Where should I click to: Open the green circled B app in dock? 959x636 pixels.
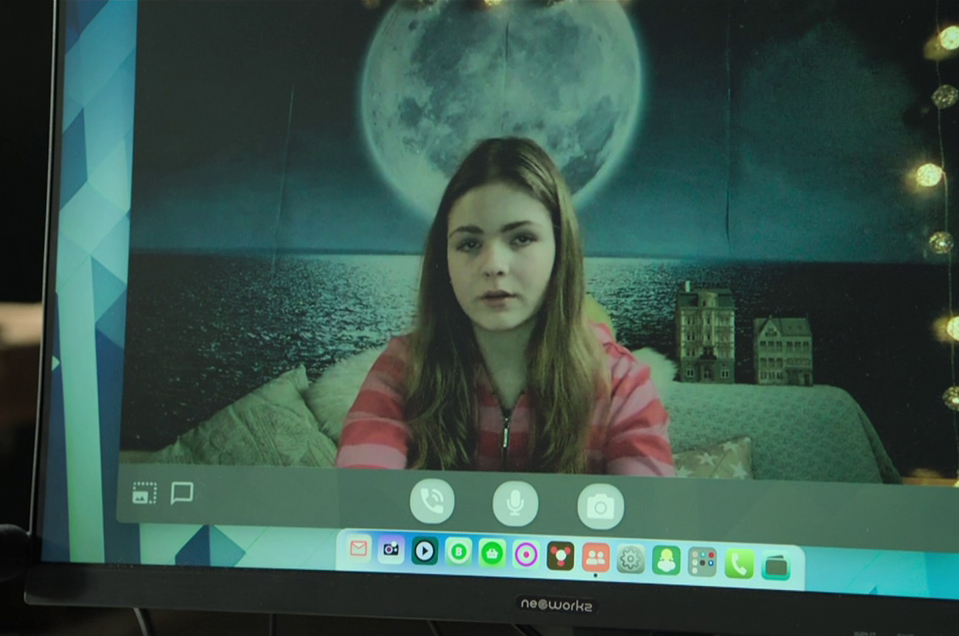pos(458,551)
